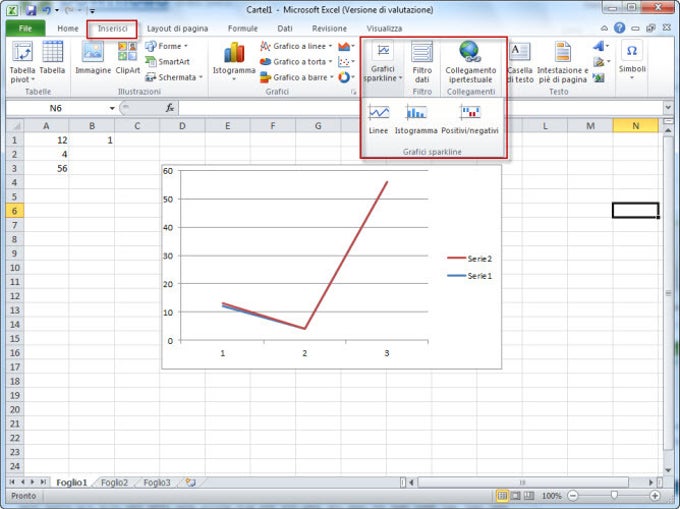
Task: Open the Filtro dati slicer tool
Action: [x=422, y=62]
